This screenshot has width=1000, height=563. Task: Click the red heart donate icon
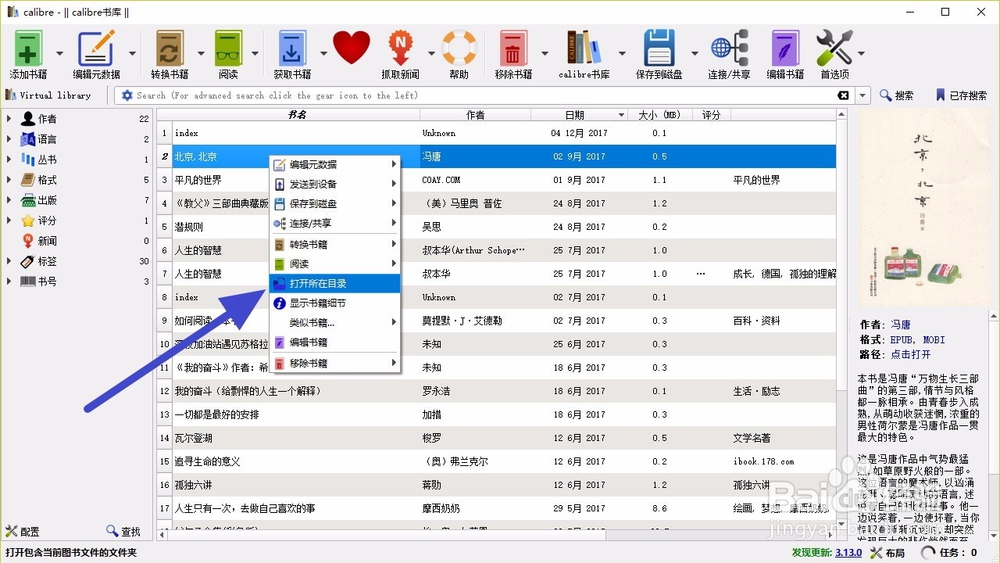pyautogui.click(x=351, y=48)
